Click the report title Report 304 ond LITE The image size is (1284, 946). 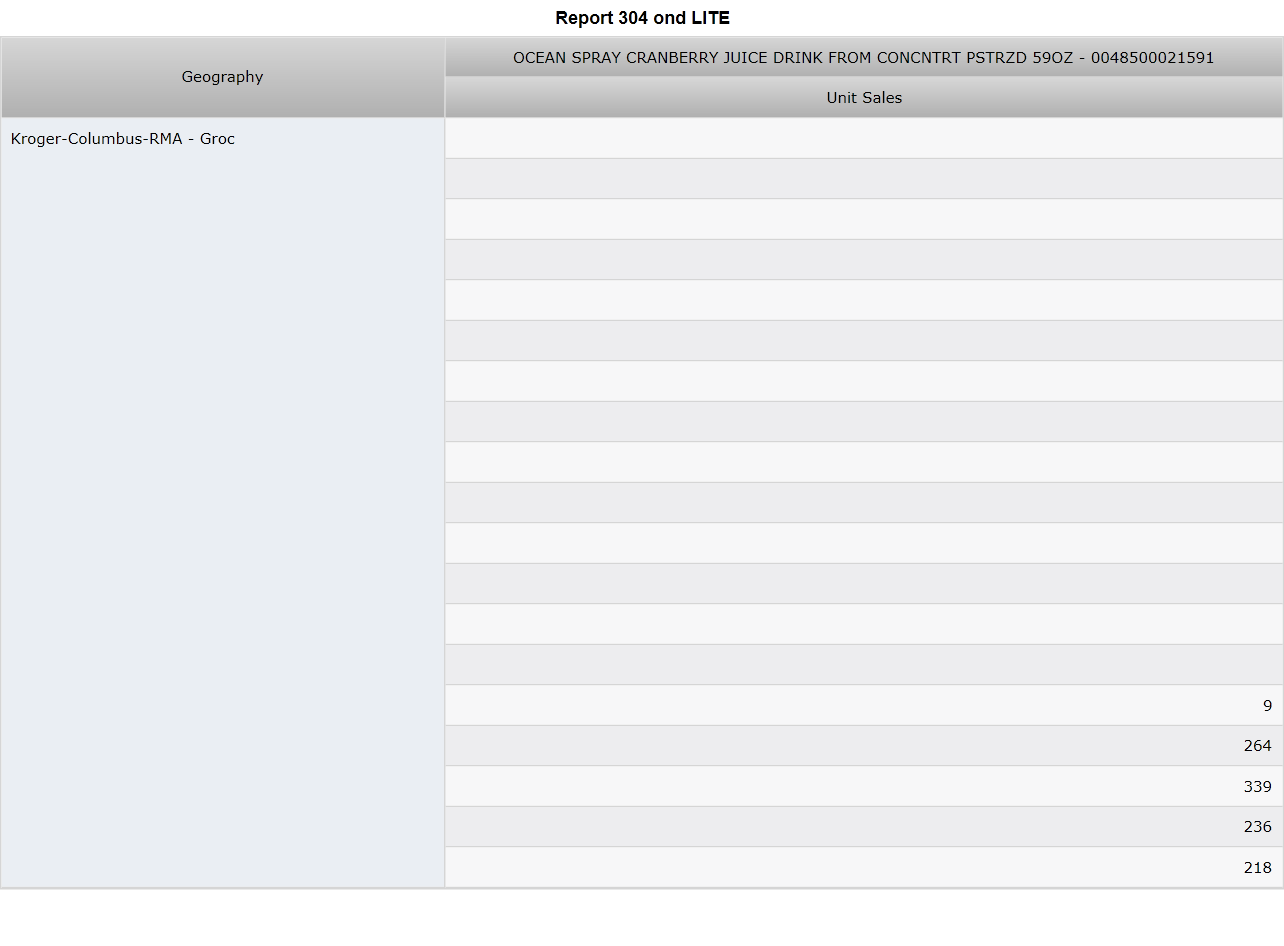click(642, 18)
